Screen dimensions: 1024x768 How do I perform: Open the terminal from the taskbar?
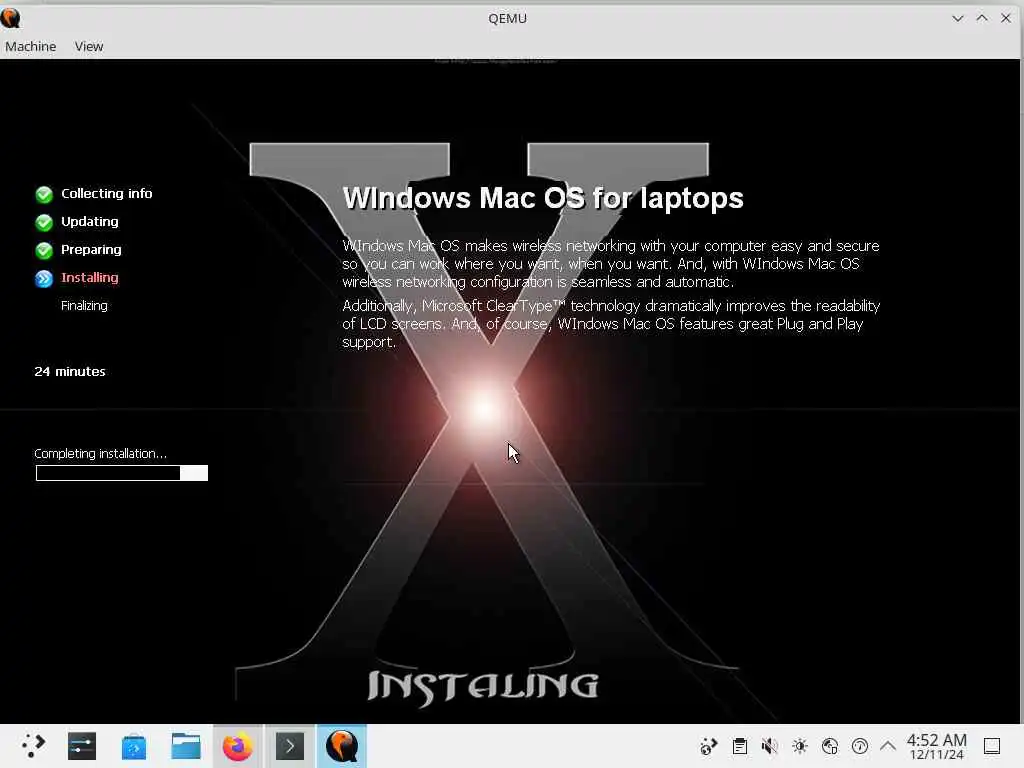point(290,746)
